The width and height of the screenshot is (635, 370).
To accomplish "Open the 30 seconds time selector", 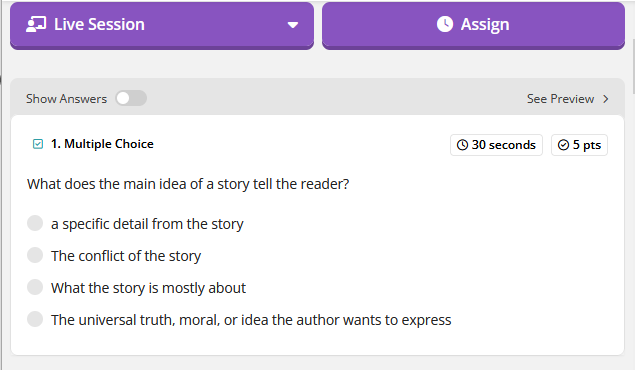I will [496, 145].
